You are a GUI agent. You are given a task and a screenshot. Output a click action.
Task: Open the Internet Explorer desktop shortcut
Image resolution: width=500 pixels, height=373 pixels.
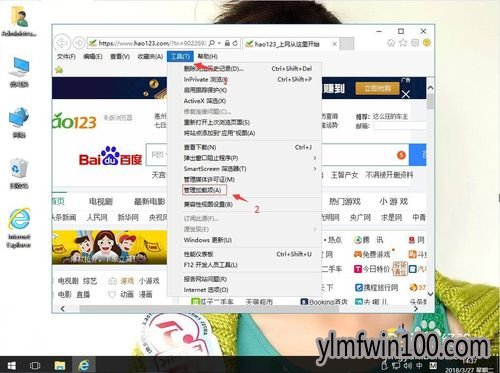tap(19, 228)
